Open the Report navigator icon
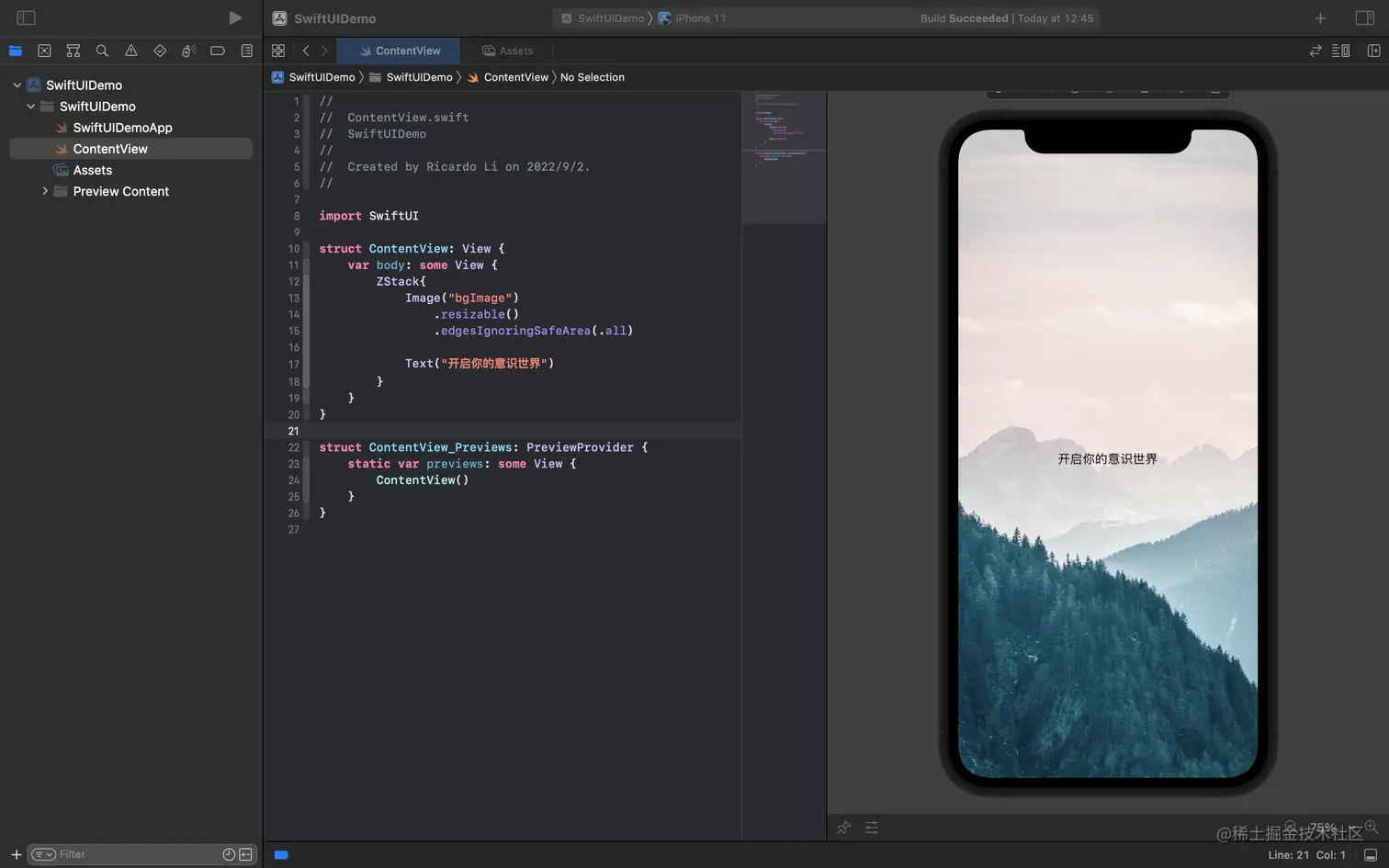The image size is (1389, 868). (x=246, y=51)
